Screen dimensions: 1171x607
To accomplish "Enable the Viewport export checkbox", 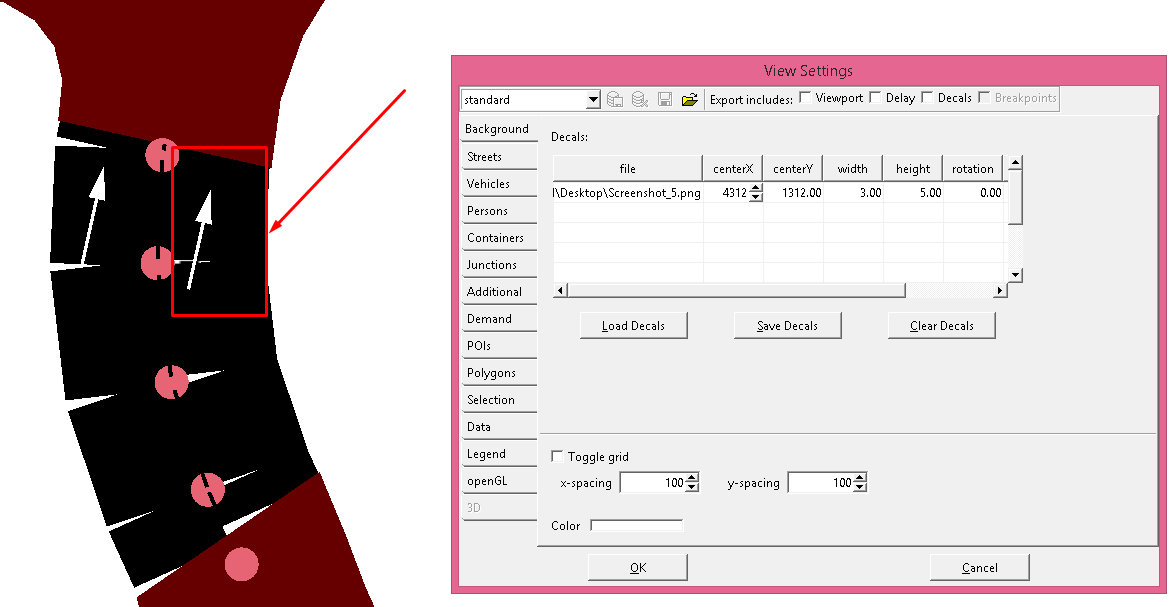I will [x=804, y=97].
